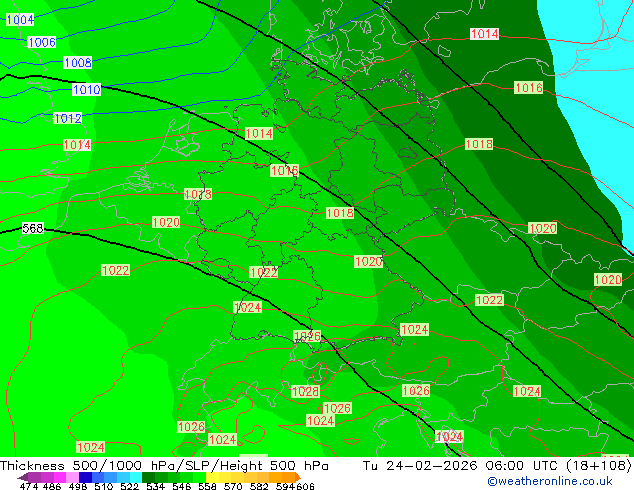This screenshot has width=634, height=490.
Task: Click the orange right arrow of the legend
Action: pos(298,477)
